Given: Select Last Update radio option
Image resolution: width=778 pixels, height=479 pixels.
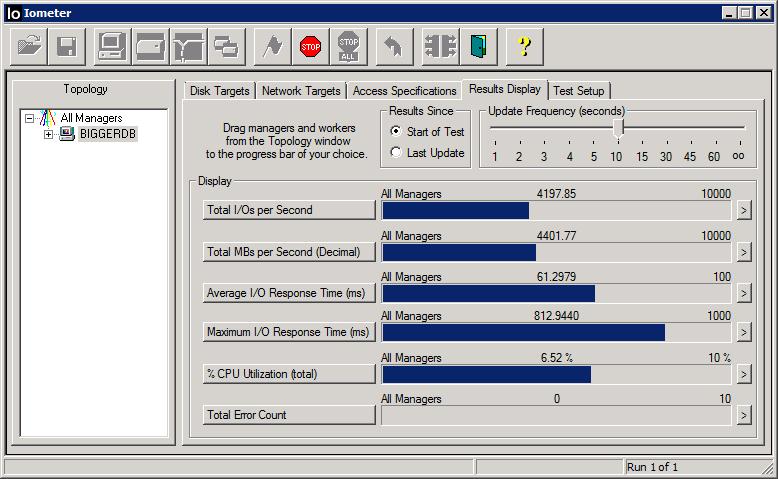Looking at the screenshot, I should [395, 152].
